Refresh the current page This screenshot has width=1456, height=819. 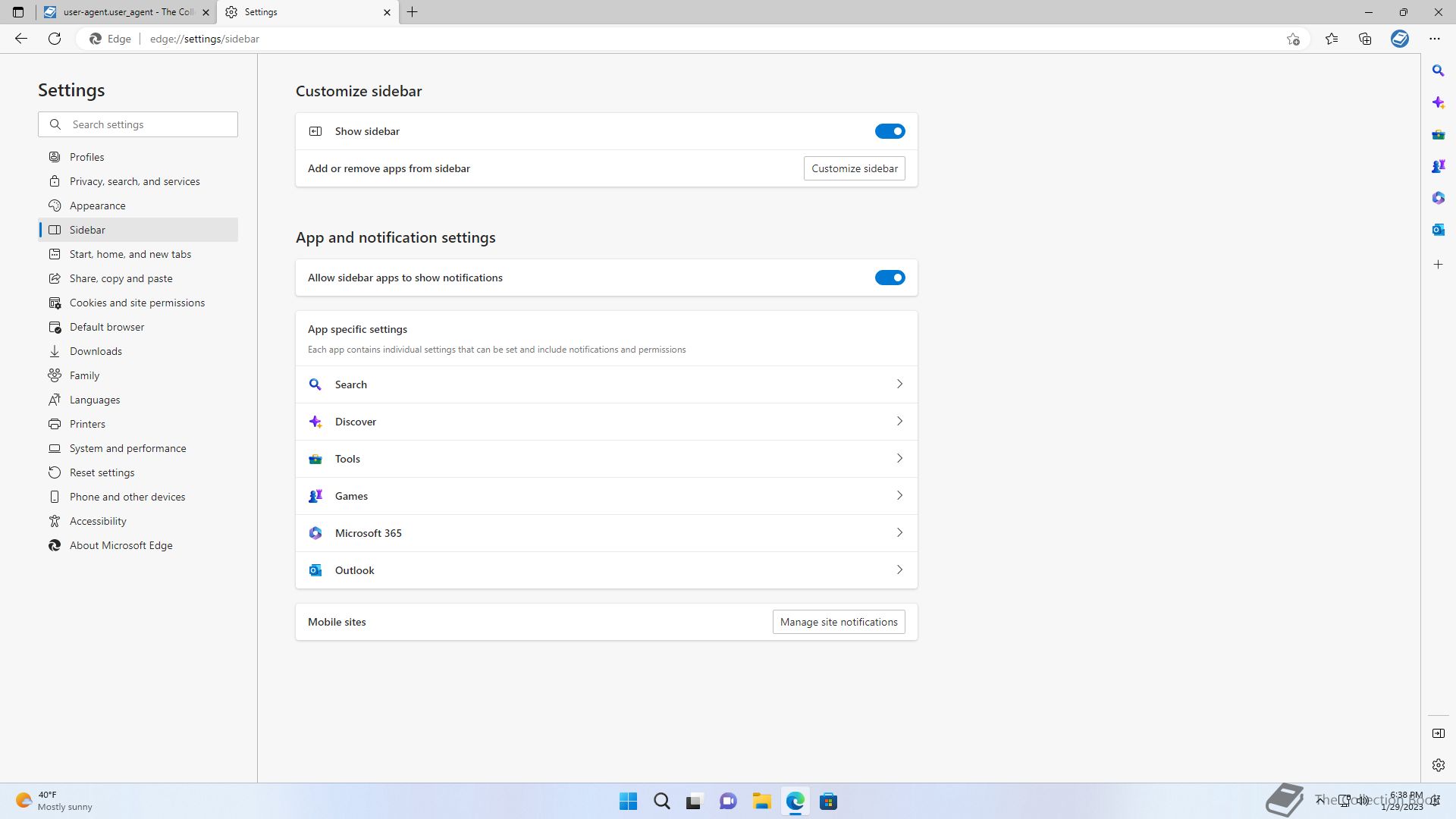[x=55, y=39]
